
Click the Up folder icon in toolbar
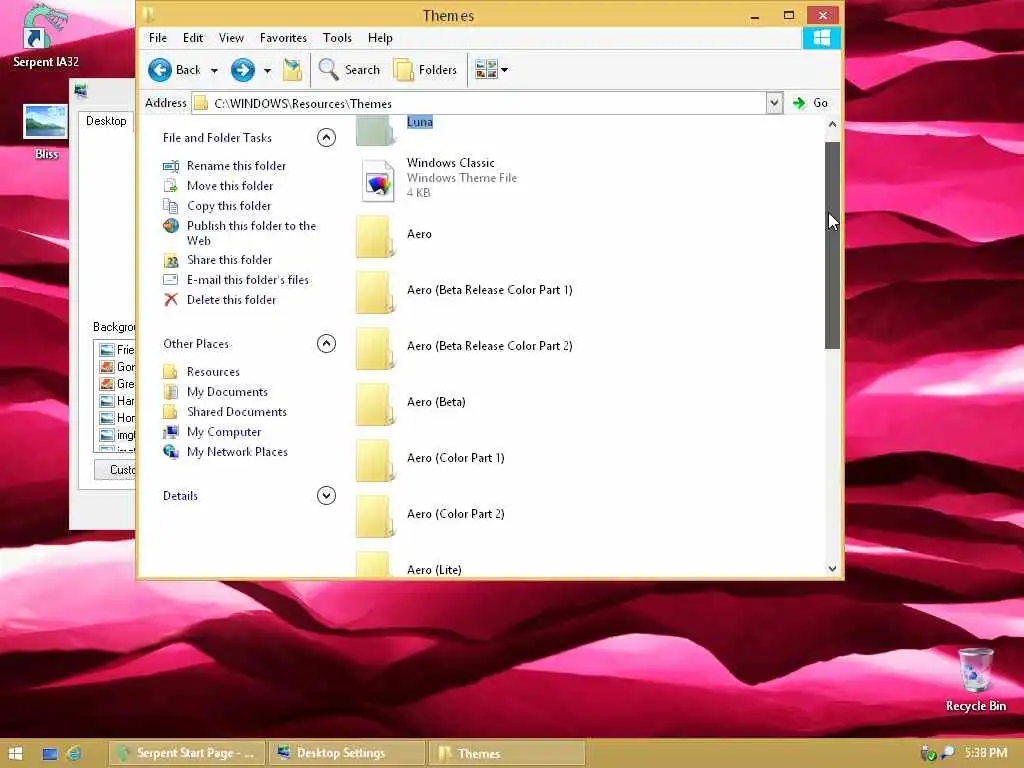[292, 70]
